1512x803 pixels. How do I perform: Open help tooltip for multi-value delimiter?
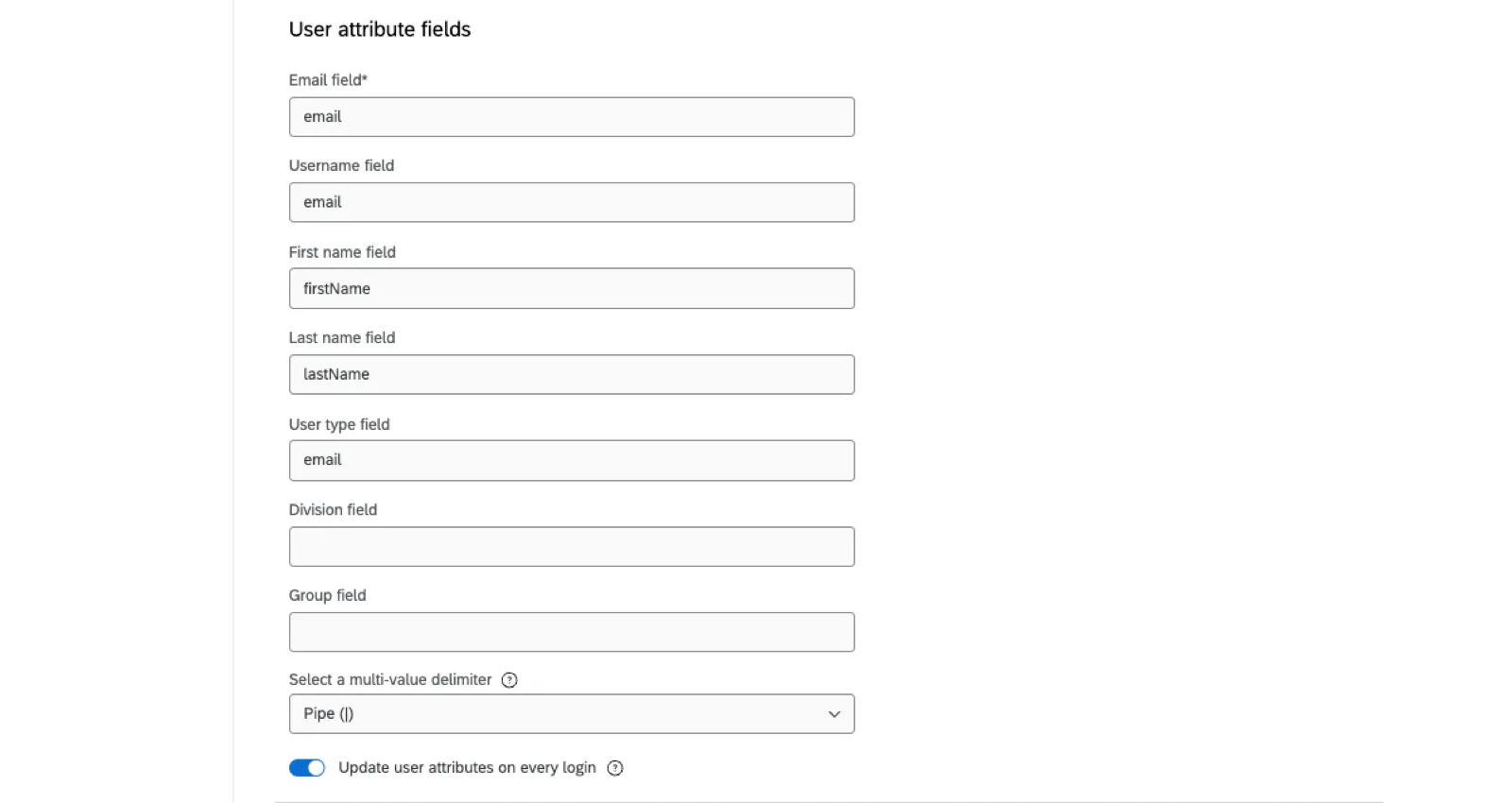pyautogui.click(x=509, y=680)
